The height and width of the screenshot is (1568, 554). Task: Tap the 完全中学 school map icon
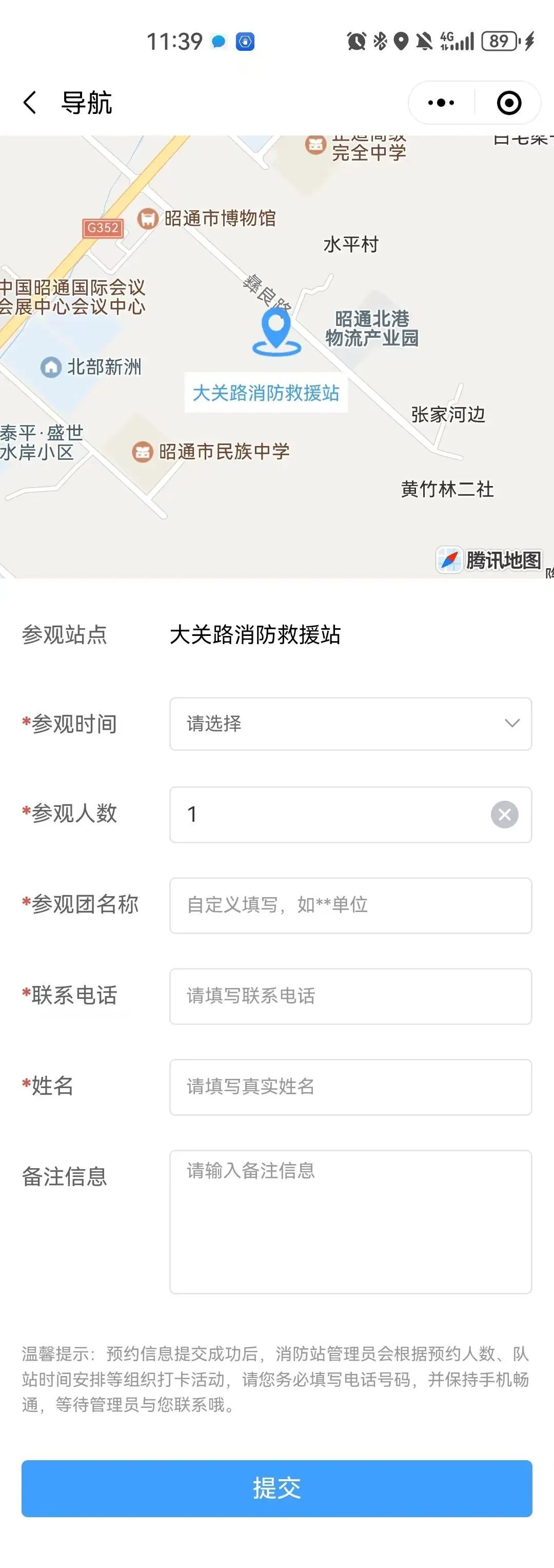coord(315,145)
